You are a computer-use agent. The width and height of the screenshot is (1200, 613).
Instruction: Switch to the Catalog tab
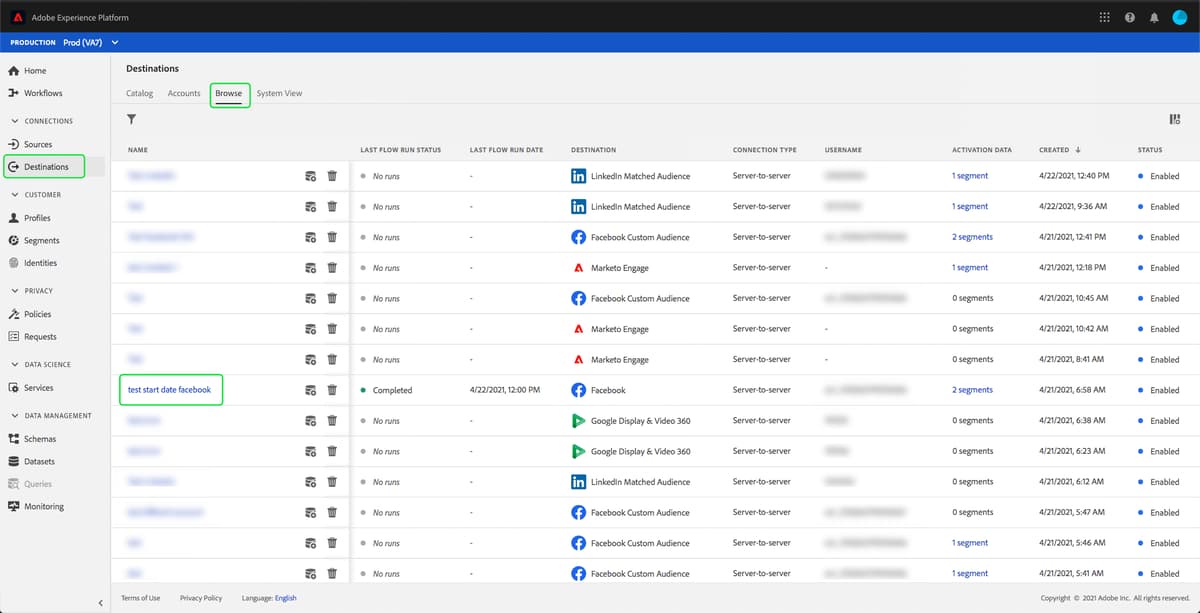pyautogui.click(x=139, y=92)
